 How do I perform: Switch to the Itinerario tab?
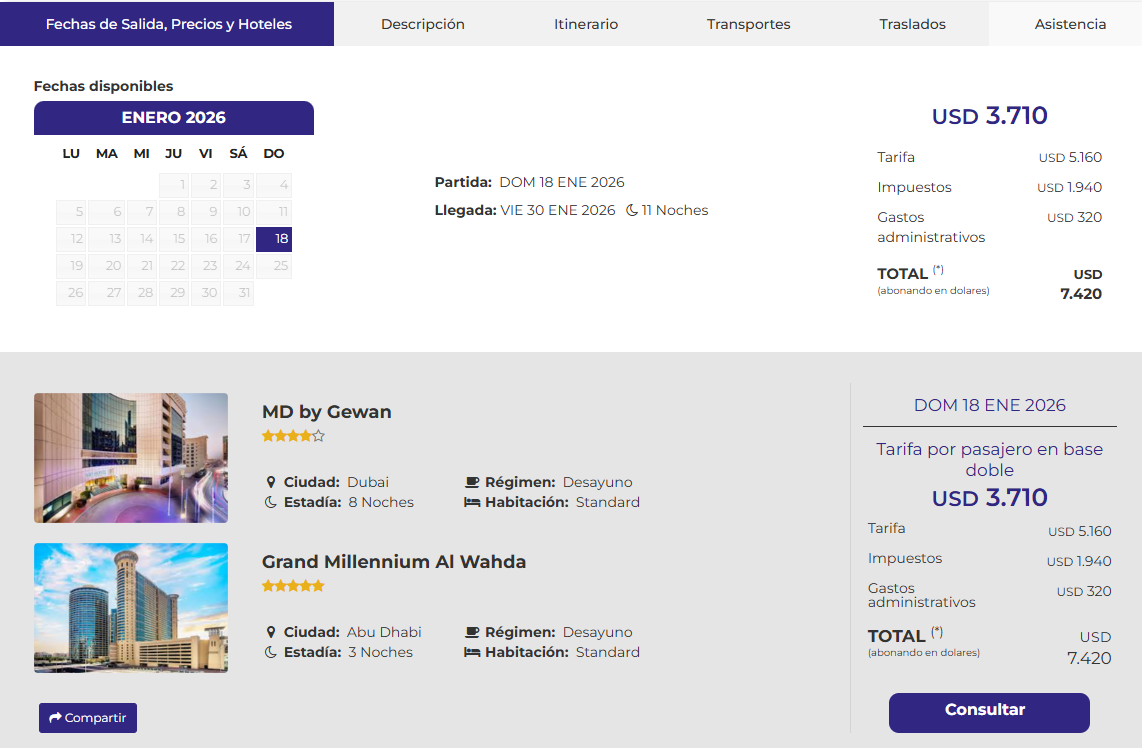(586, 24)
